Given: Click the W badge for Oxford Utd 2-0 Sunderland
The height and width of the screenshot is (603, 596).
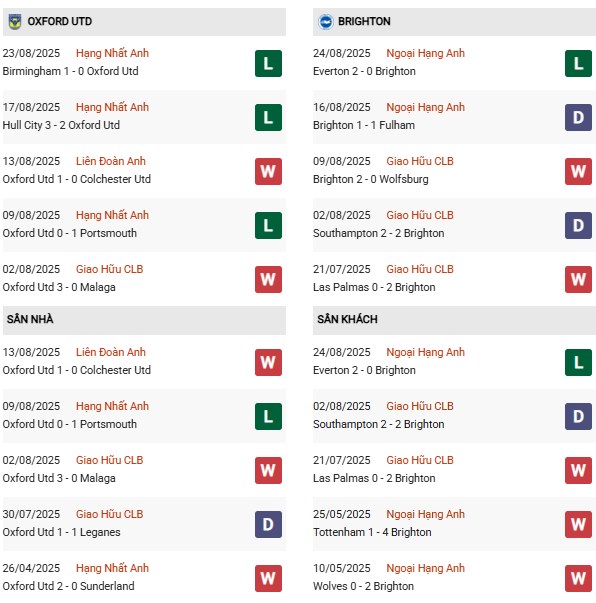Looking at the screenshot, I should click(268, 578).
